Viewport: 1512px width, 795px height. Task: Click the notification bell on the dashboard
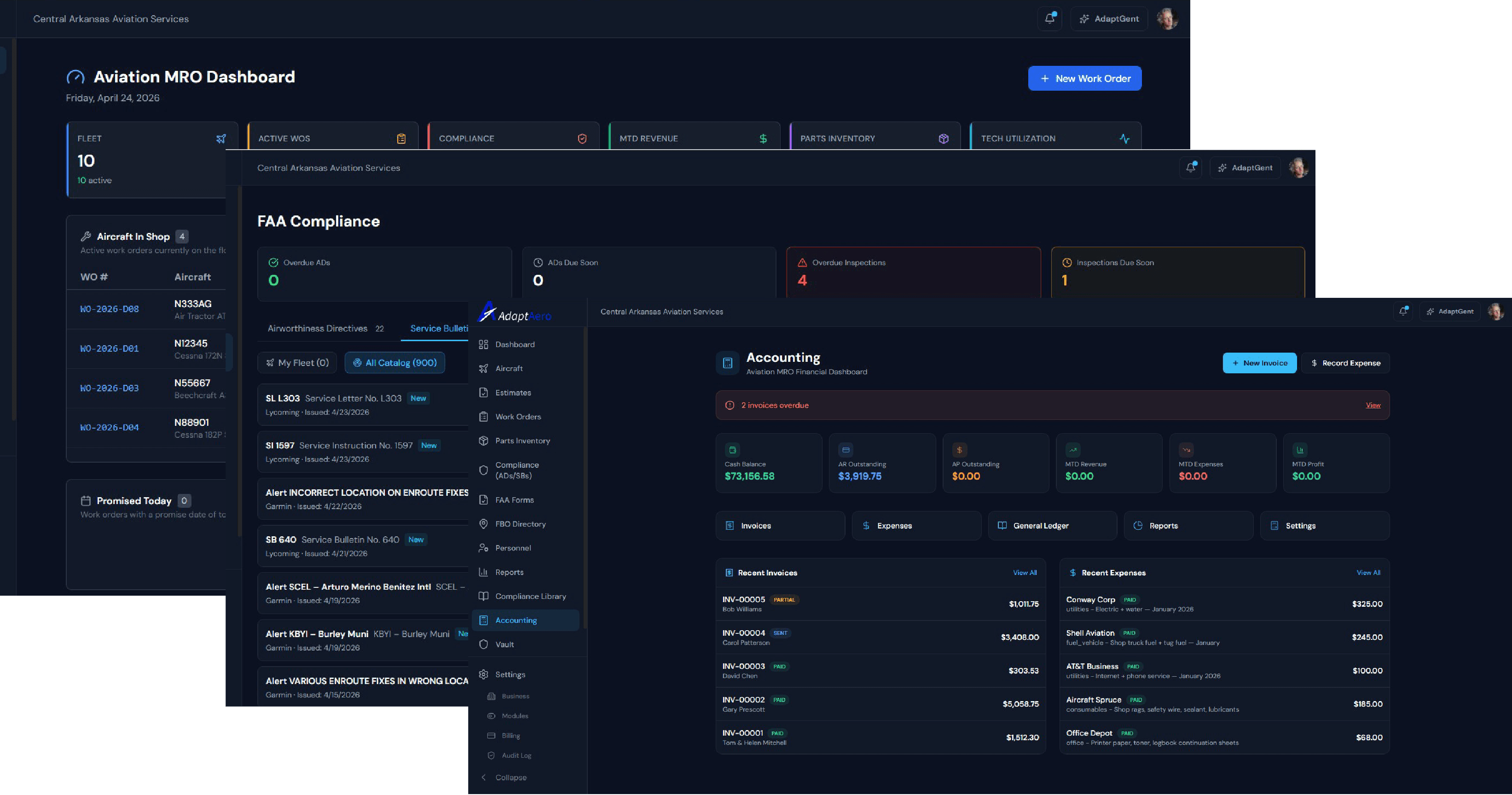click(1050, 18)
